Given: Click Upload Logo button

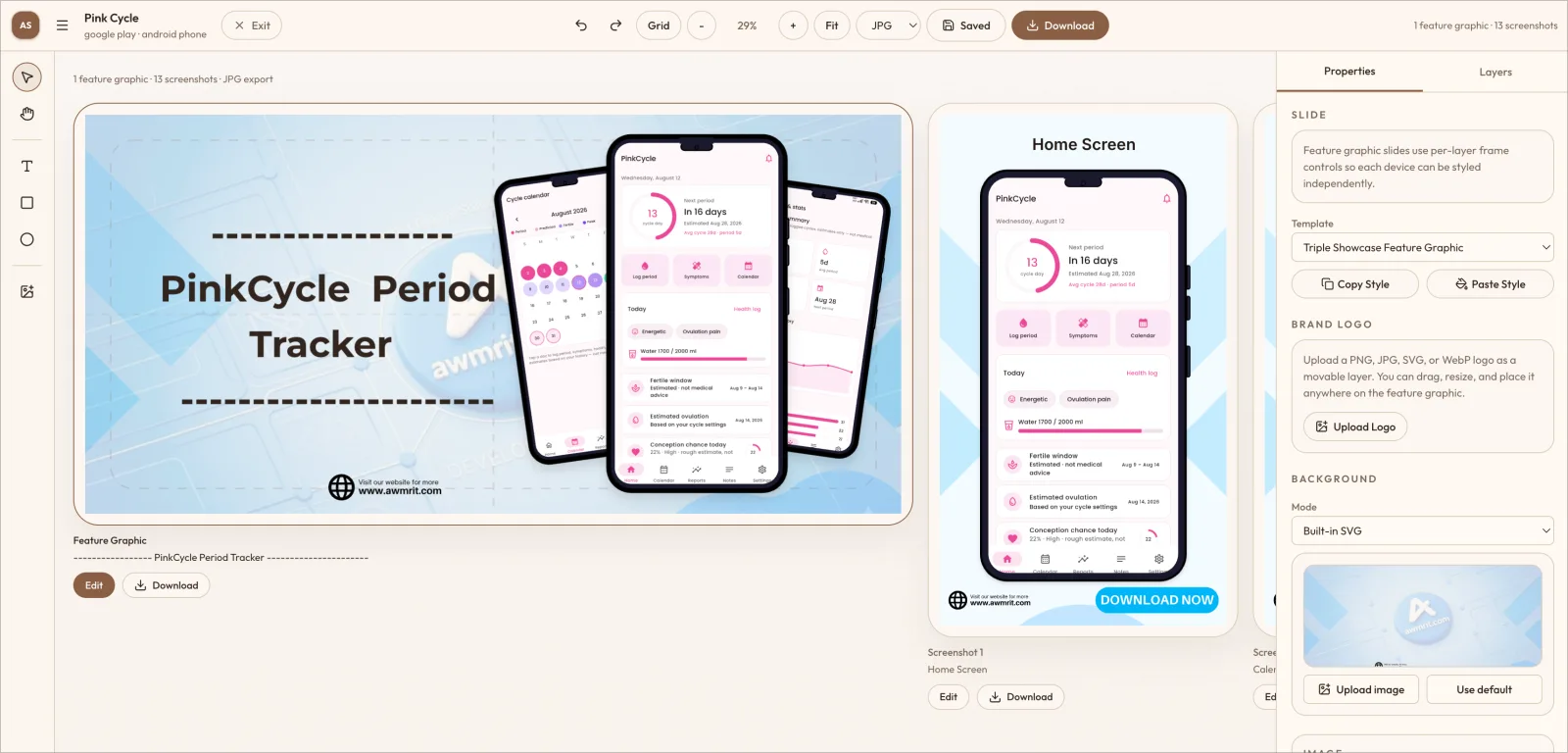Looking at the screenshot, I should coord(1355,427).
